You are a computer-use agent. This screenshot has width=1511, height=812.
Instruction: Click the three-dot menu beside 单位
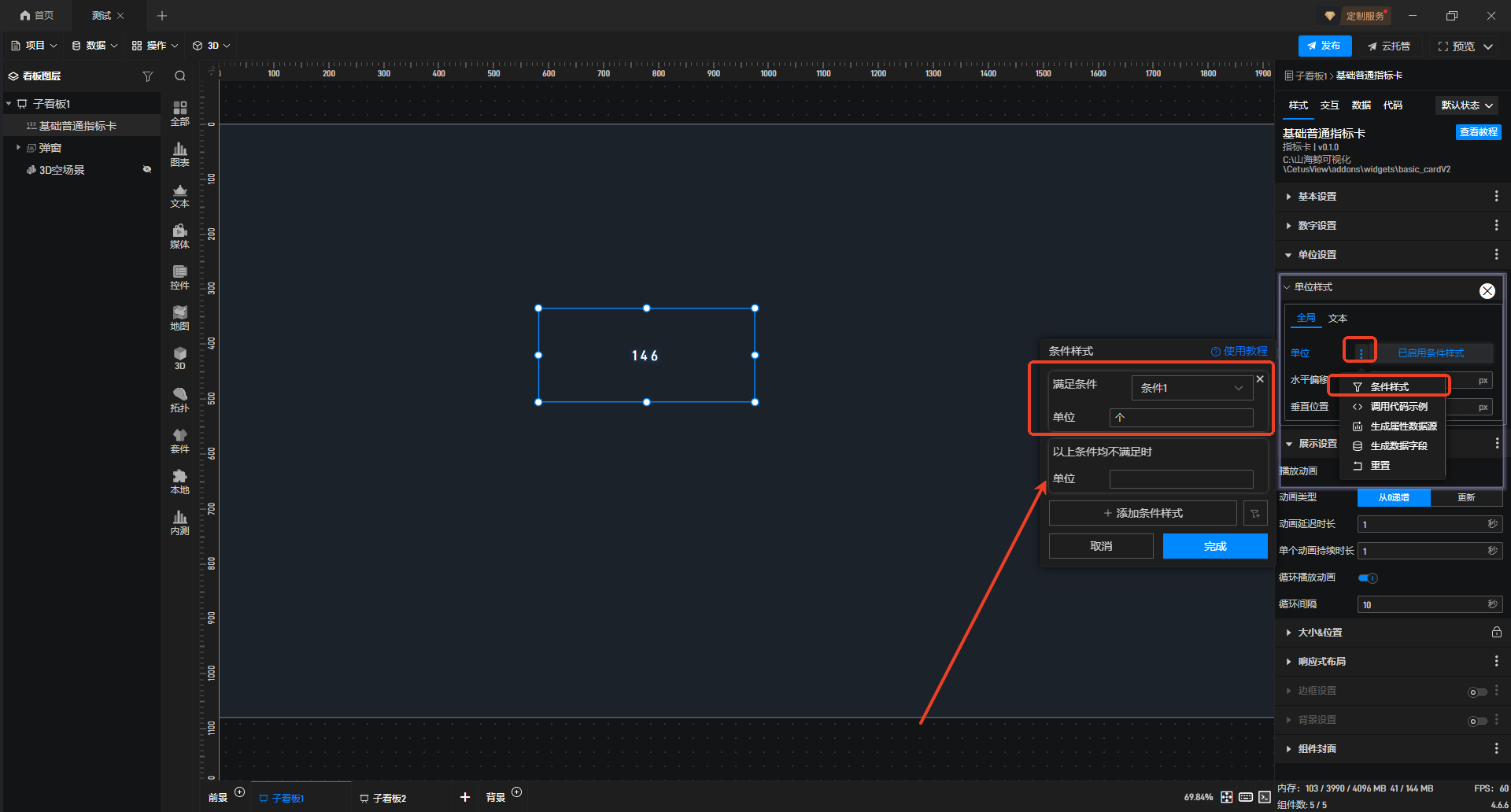coord(1361,352)
